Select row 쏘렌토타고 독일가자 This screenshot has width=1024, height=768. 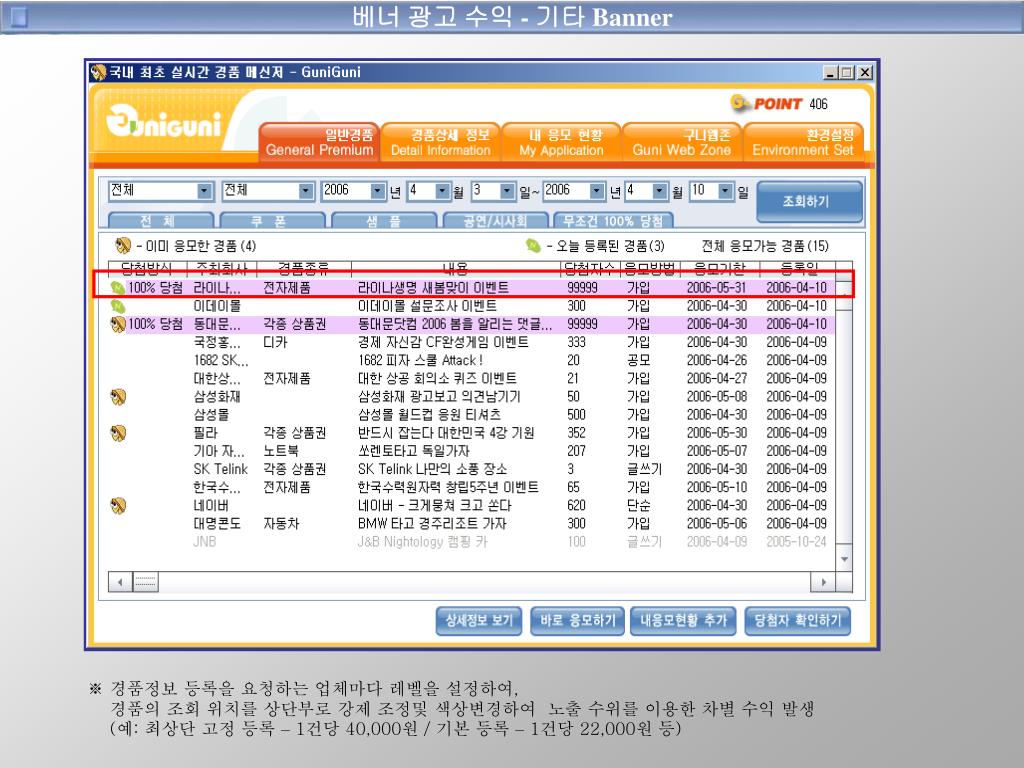click(472, 451)
